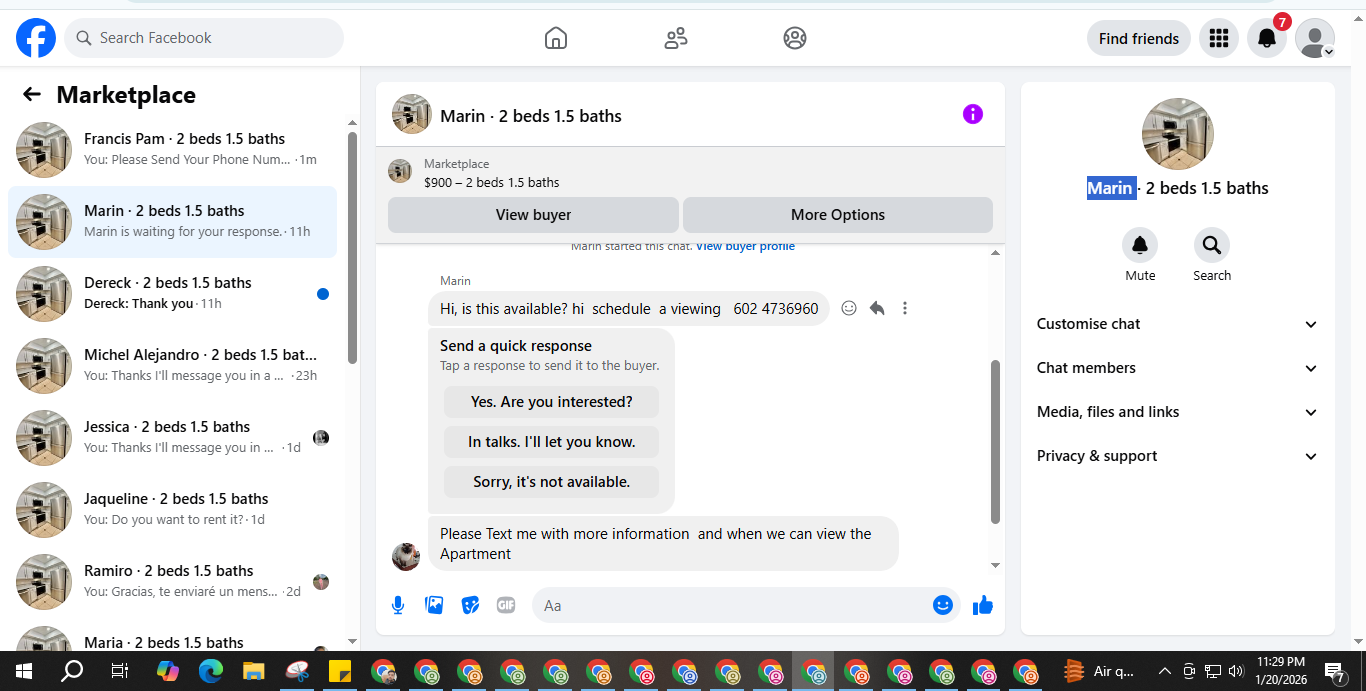Open Windows taskbar search
This screenshot has width=1366, height=691.
[72, 671]
